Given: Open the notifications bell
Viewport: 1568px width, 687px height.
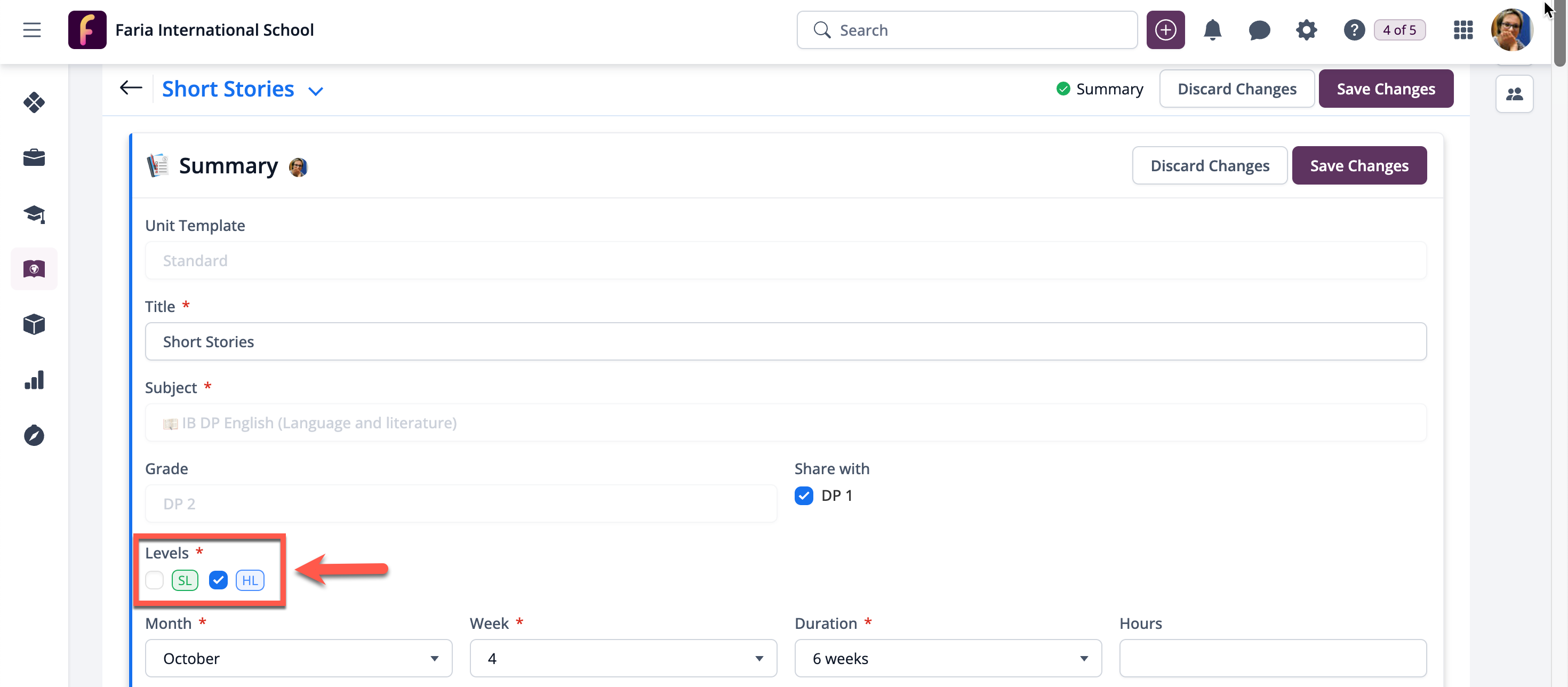Looking at the screenshot, I should (x=1212, y=30).
